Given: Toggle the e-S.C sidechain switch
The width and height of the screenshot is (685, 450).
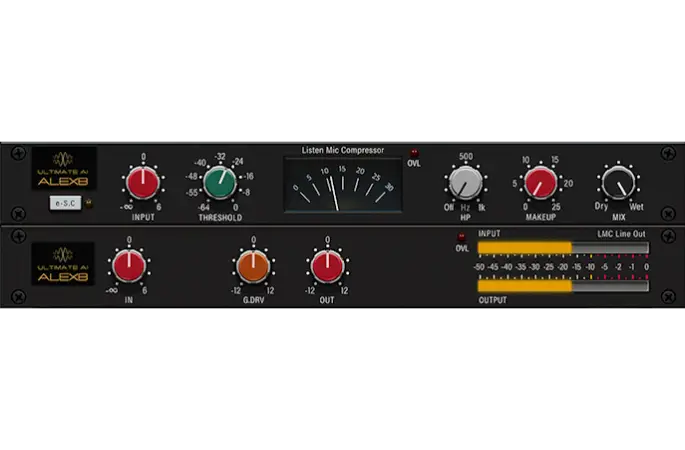Looking at the screenshot, I should pyautogui.click(x=64, y=203).
